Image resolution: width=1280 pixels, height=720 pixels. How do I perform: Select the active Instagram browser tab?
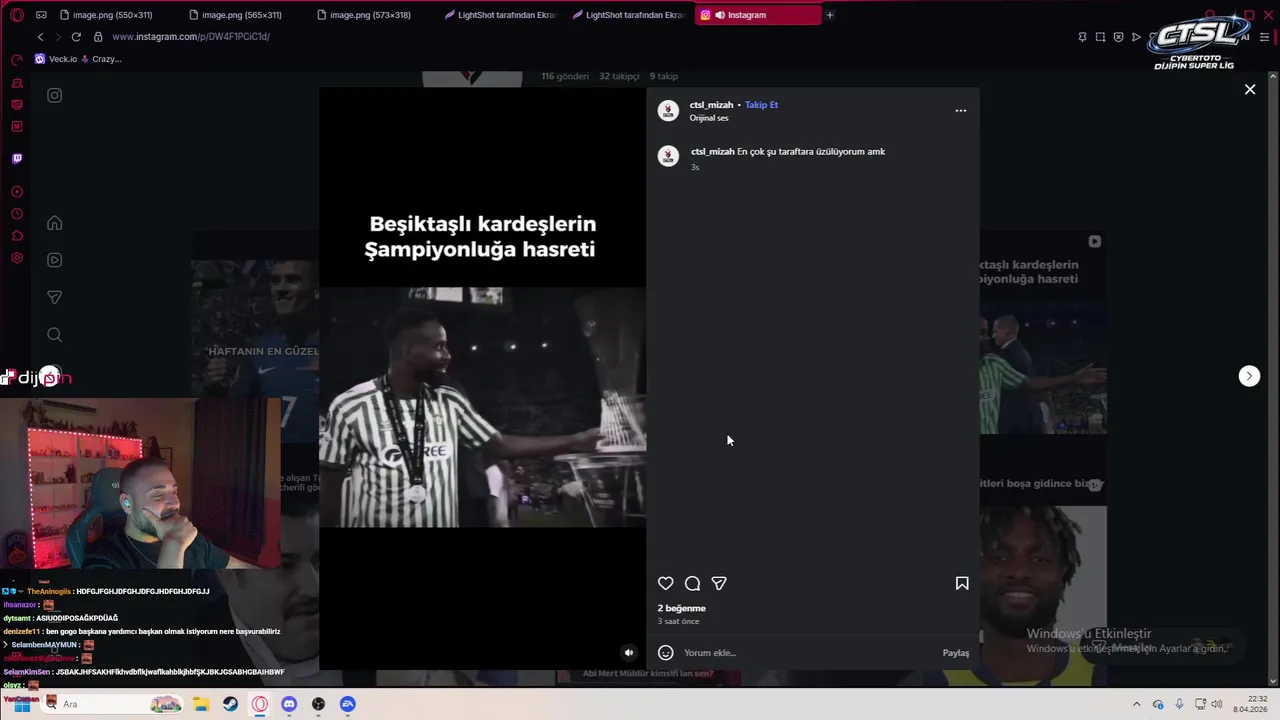pyautogui.click(x=757, y=15)
